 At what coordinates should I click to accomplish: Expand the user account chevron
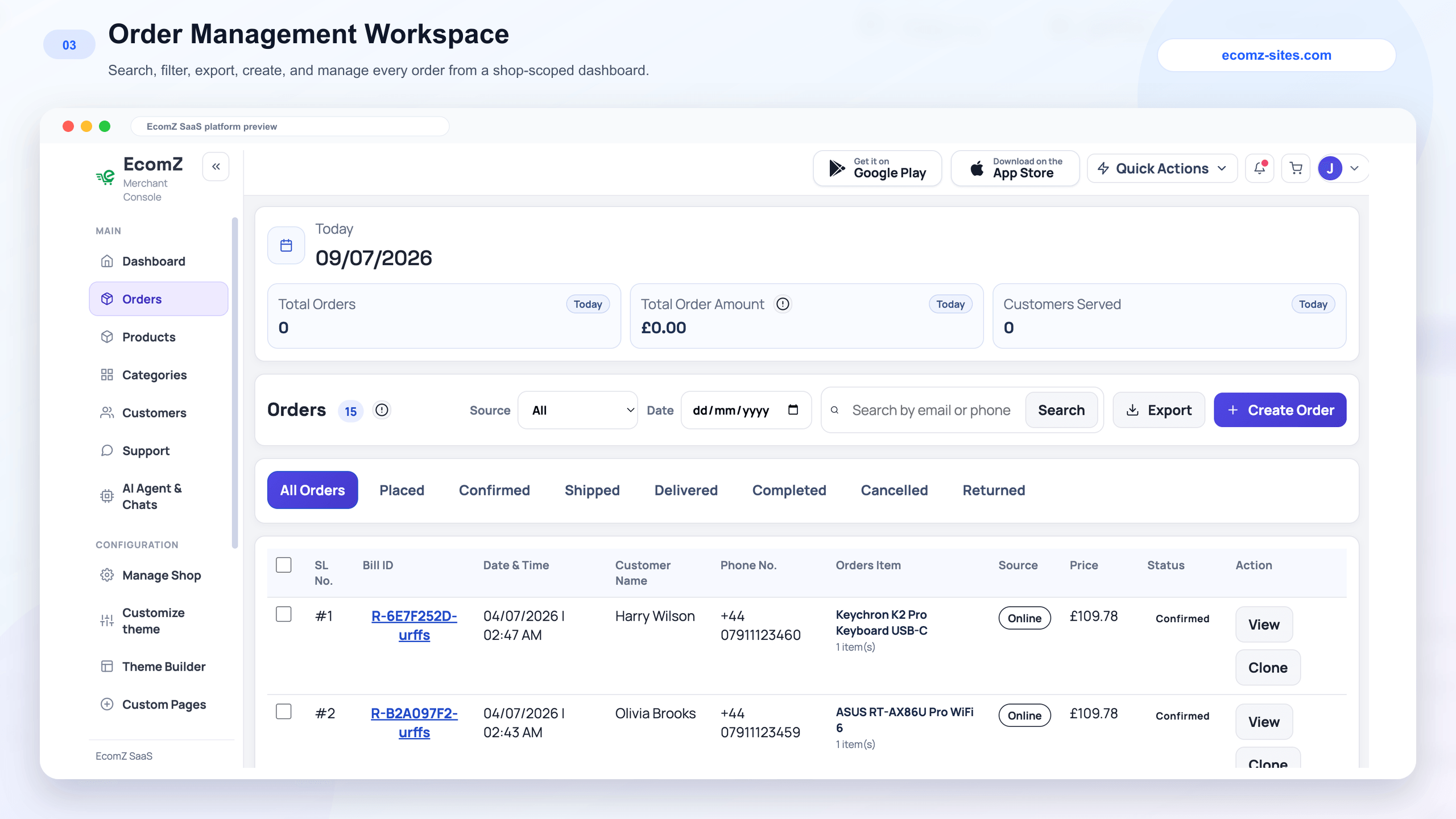click(x=1355, y=168)
